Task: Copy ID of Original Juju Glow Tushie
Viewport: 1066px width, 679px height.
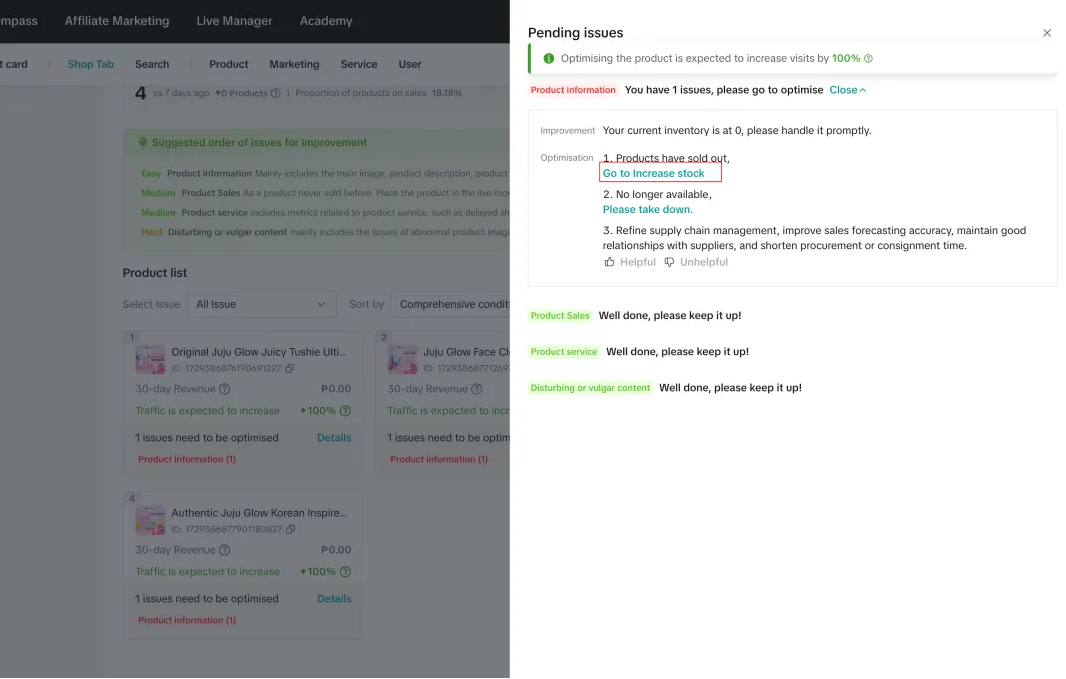Action: 290,368
